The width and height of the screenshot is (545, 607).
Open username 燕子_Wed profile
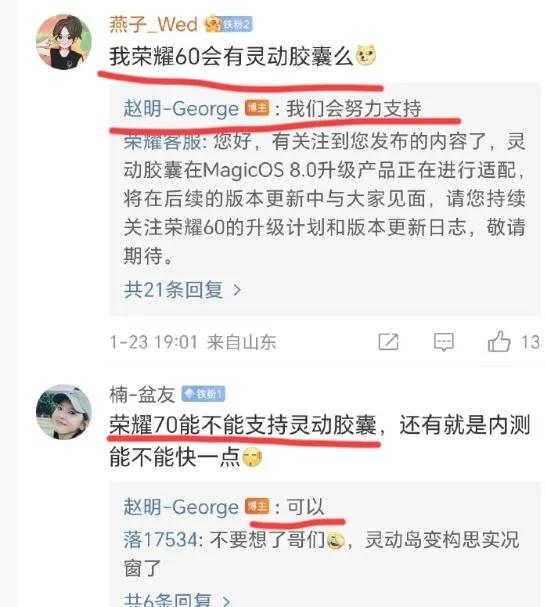click(x=153, y=24)
